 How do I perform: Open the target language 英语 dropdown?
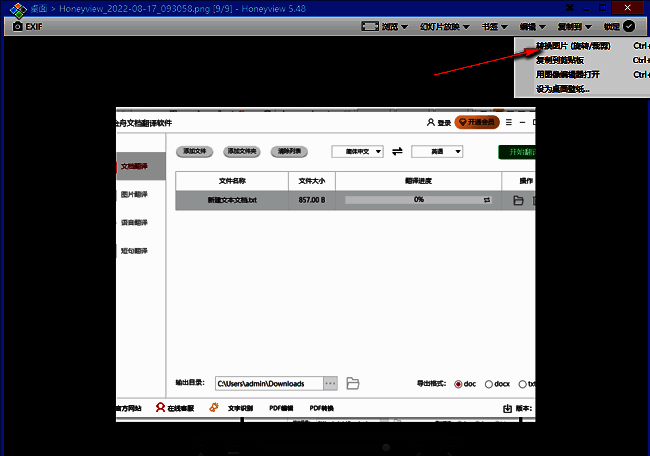coord(437,151)
